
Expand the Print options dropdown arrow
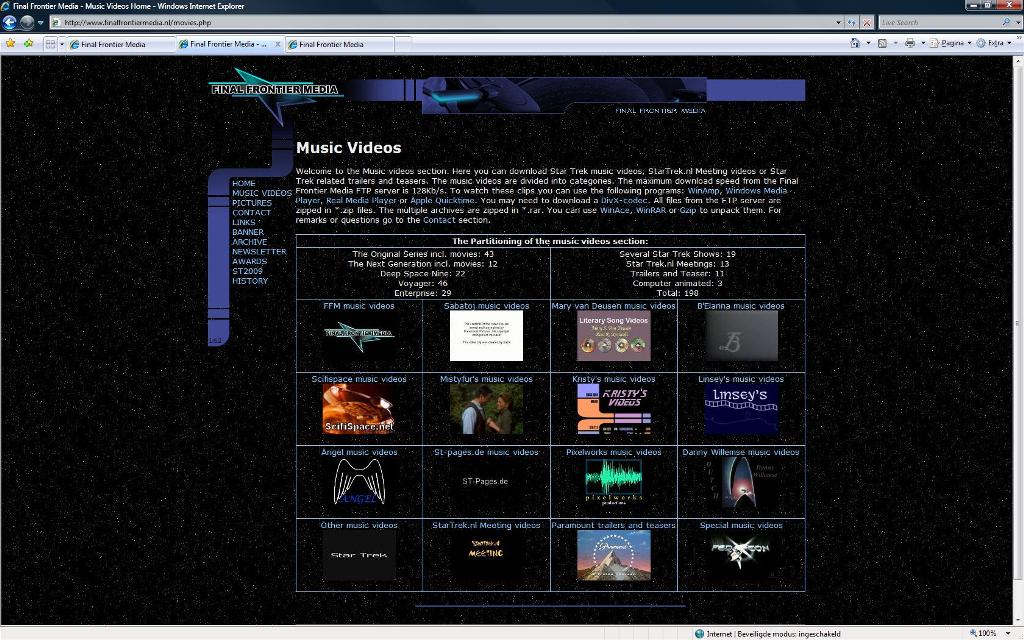point(923,43)
